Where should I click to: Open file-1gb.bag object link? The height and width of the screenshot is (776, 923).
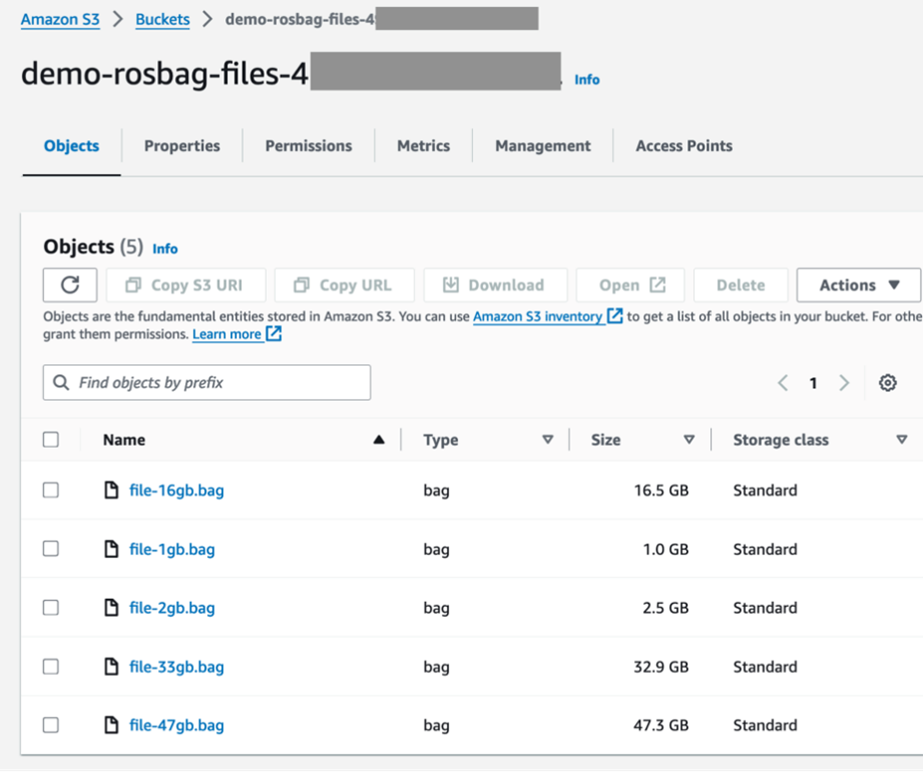point(172,549)
